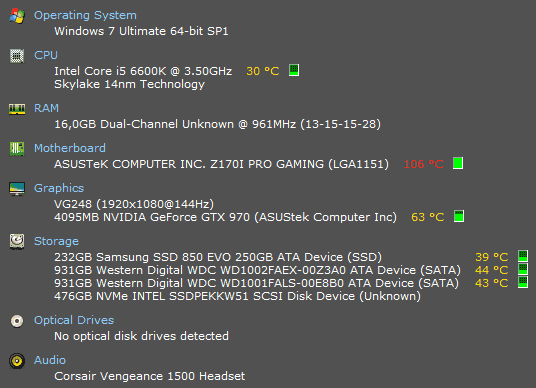Image resolution: width=536 pixels, height=388 pixels.
Task: Select the NVMe INTEL SSDPEKKW51 drive entry
Action: 237,296
